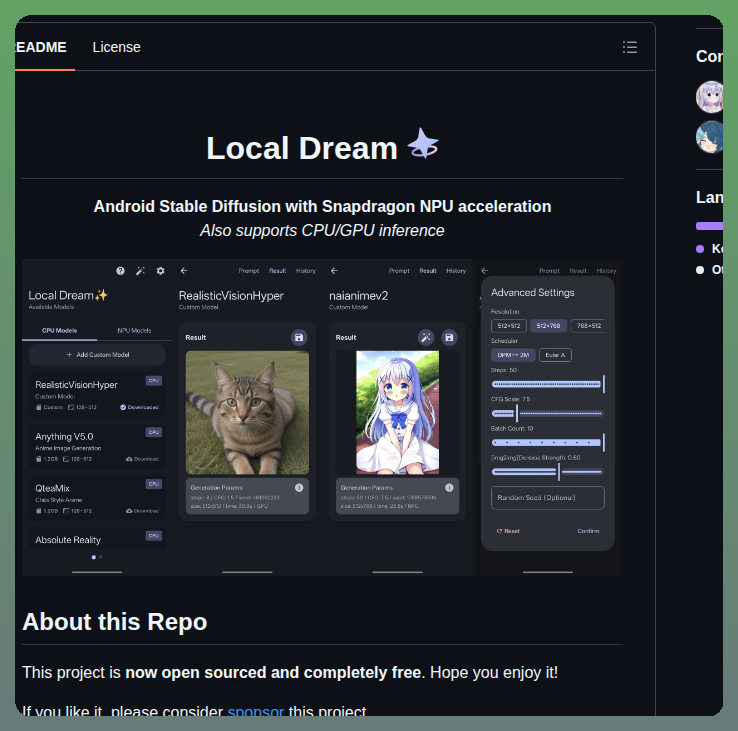Click Add Custom Model button

(97, 355)
